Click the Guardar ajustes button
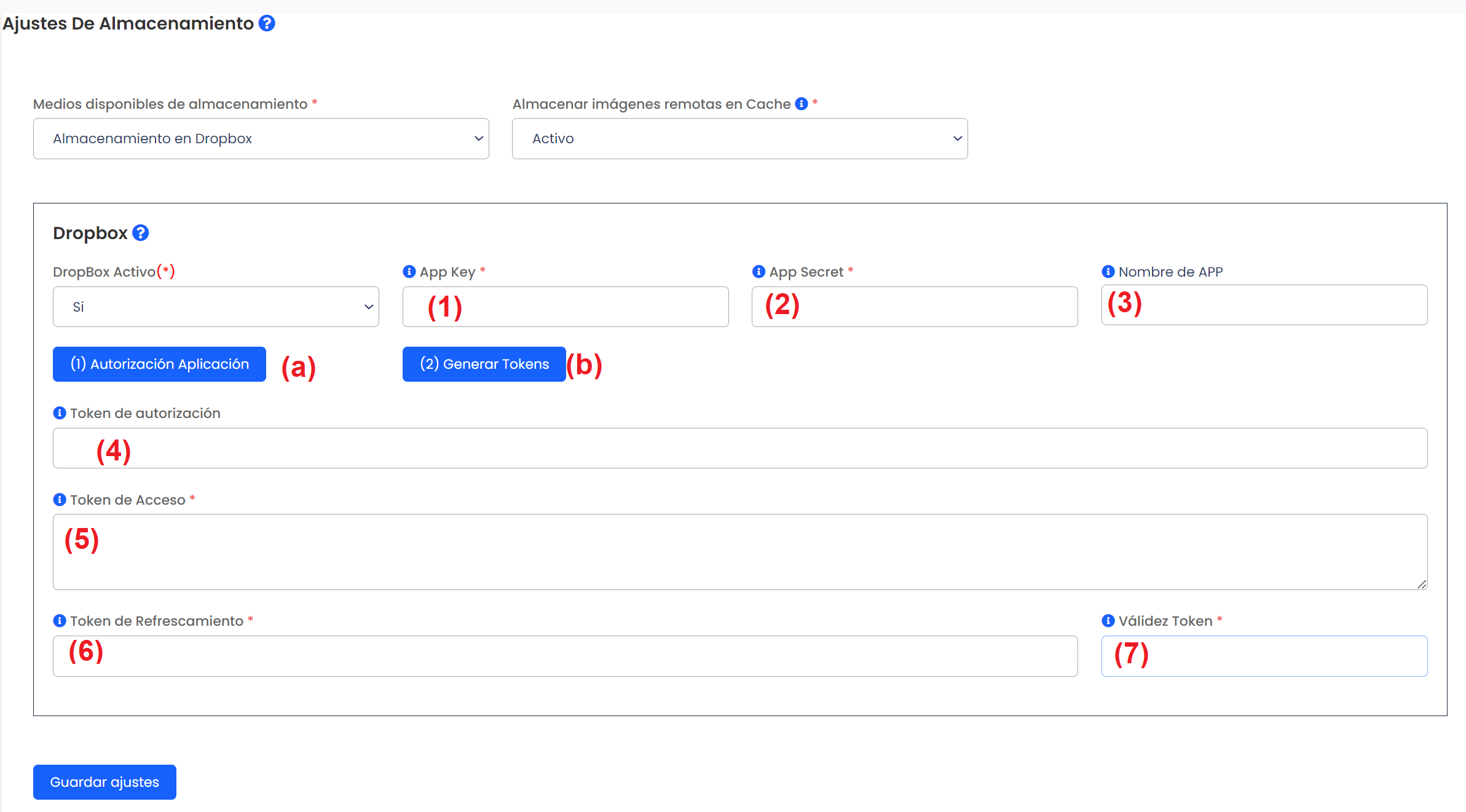The width and height of the screenshot is (1466, 812). click(x=104, y=782)
